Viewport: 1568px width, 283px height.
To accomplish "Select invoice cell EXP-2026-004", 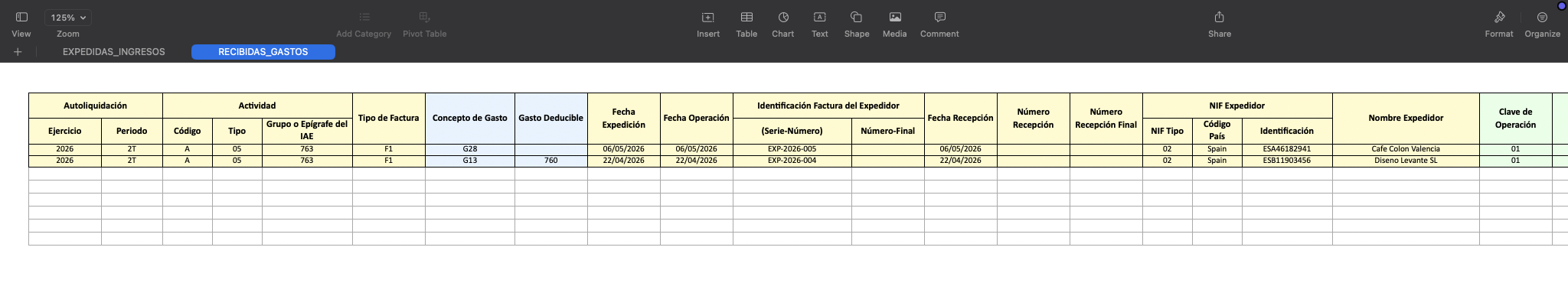I will coord(792,161).
